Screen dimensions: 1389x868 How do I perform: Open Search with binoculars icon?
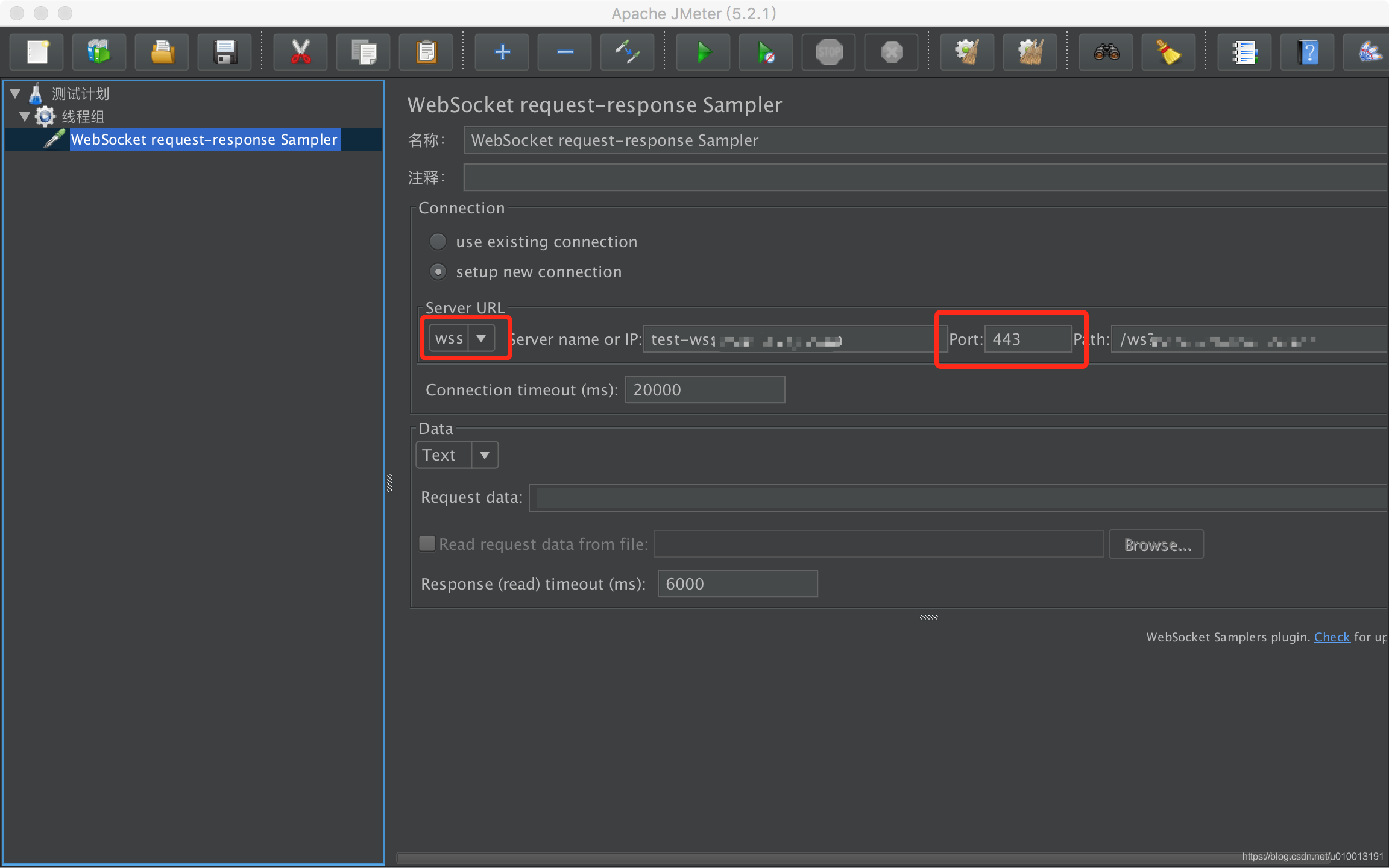click(1106, 52)
